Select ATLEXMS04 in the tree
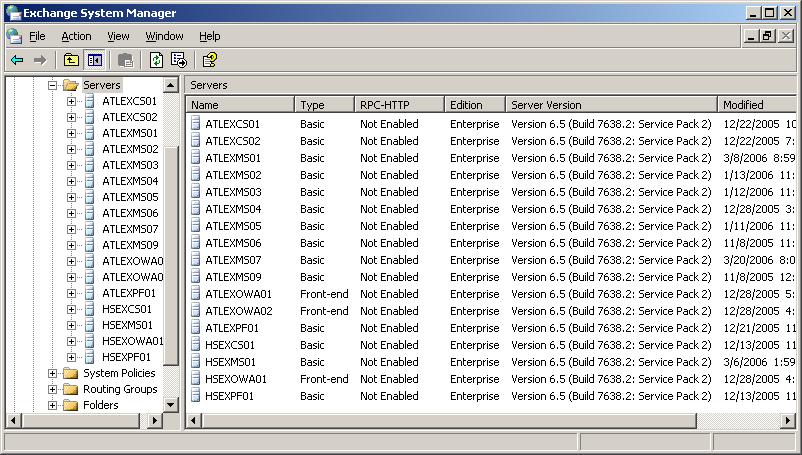The width and height of the screenshot is (802, 455). 130,181
